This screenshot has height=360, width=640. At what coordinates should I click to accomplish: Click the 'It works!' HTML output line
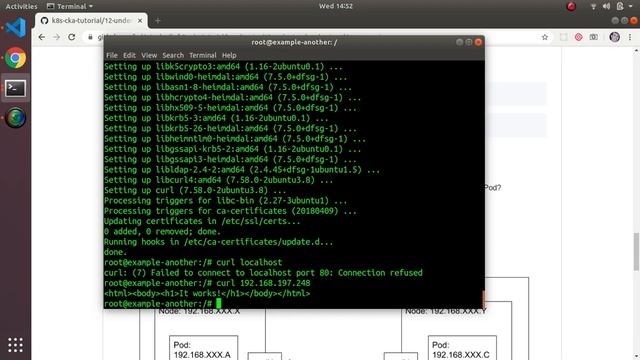click(207, 293)
